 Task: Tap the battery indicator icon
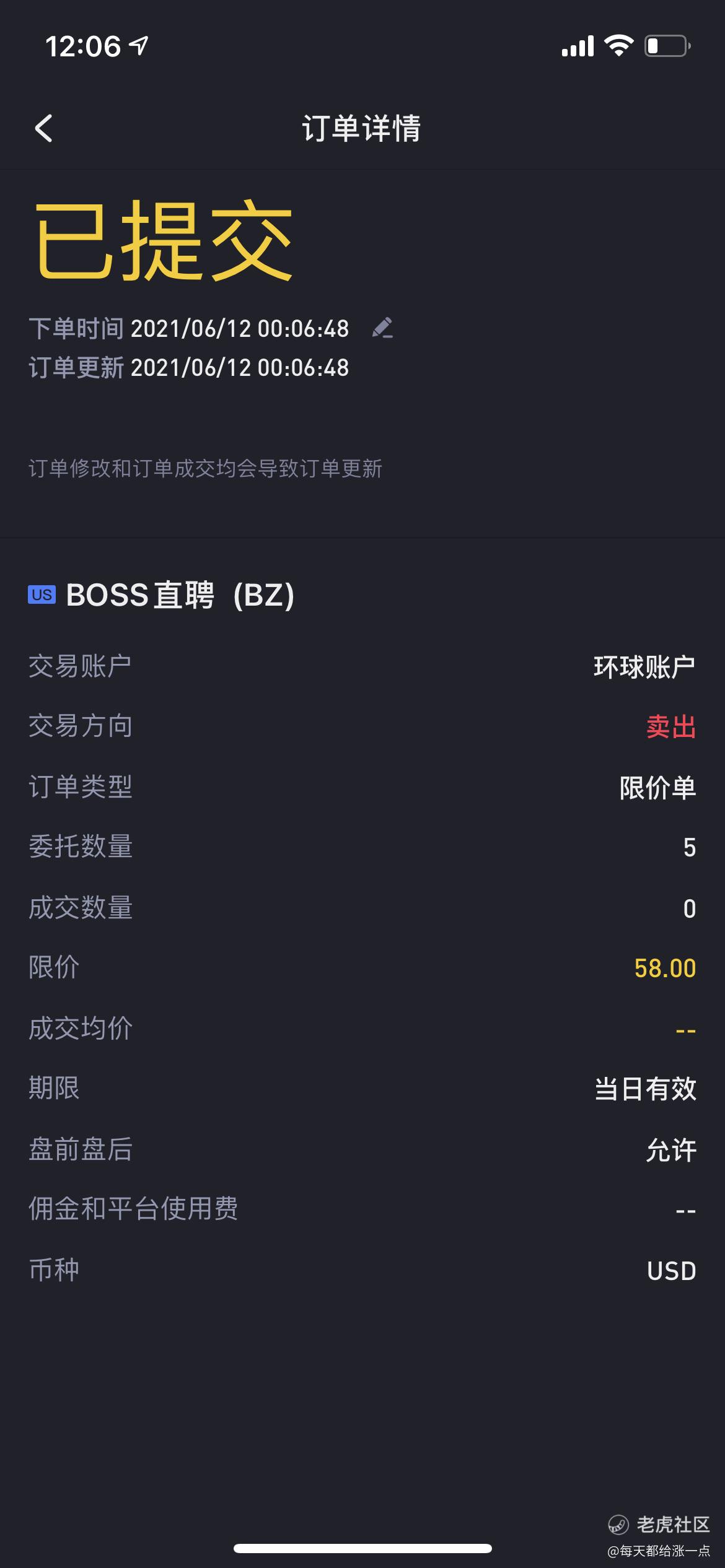tap(668, 46)
